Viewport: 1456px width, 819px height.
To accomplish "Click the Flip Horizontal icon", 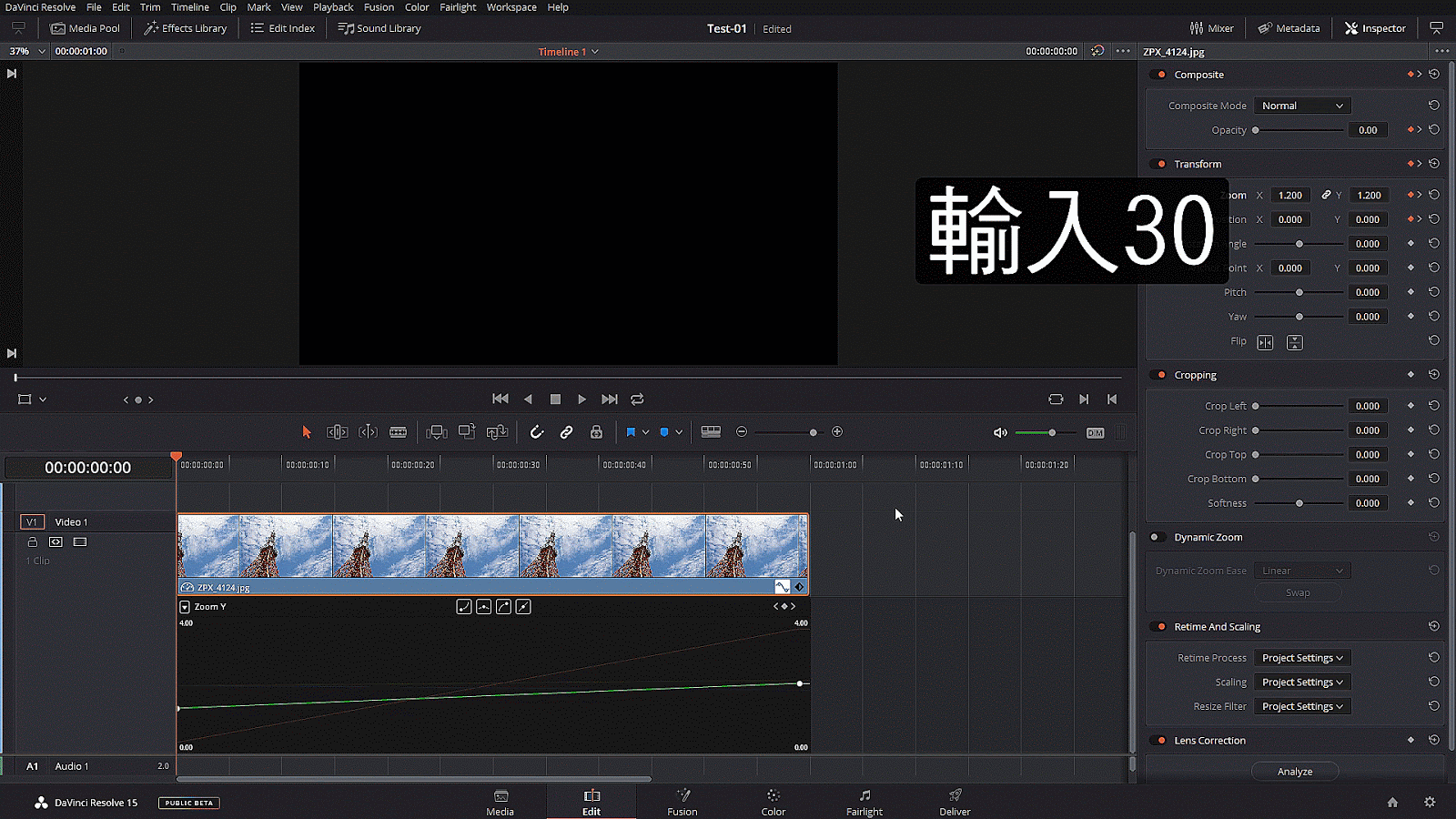I will point(1265,342).
